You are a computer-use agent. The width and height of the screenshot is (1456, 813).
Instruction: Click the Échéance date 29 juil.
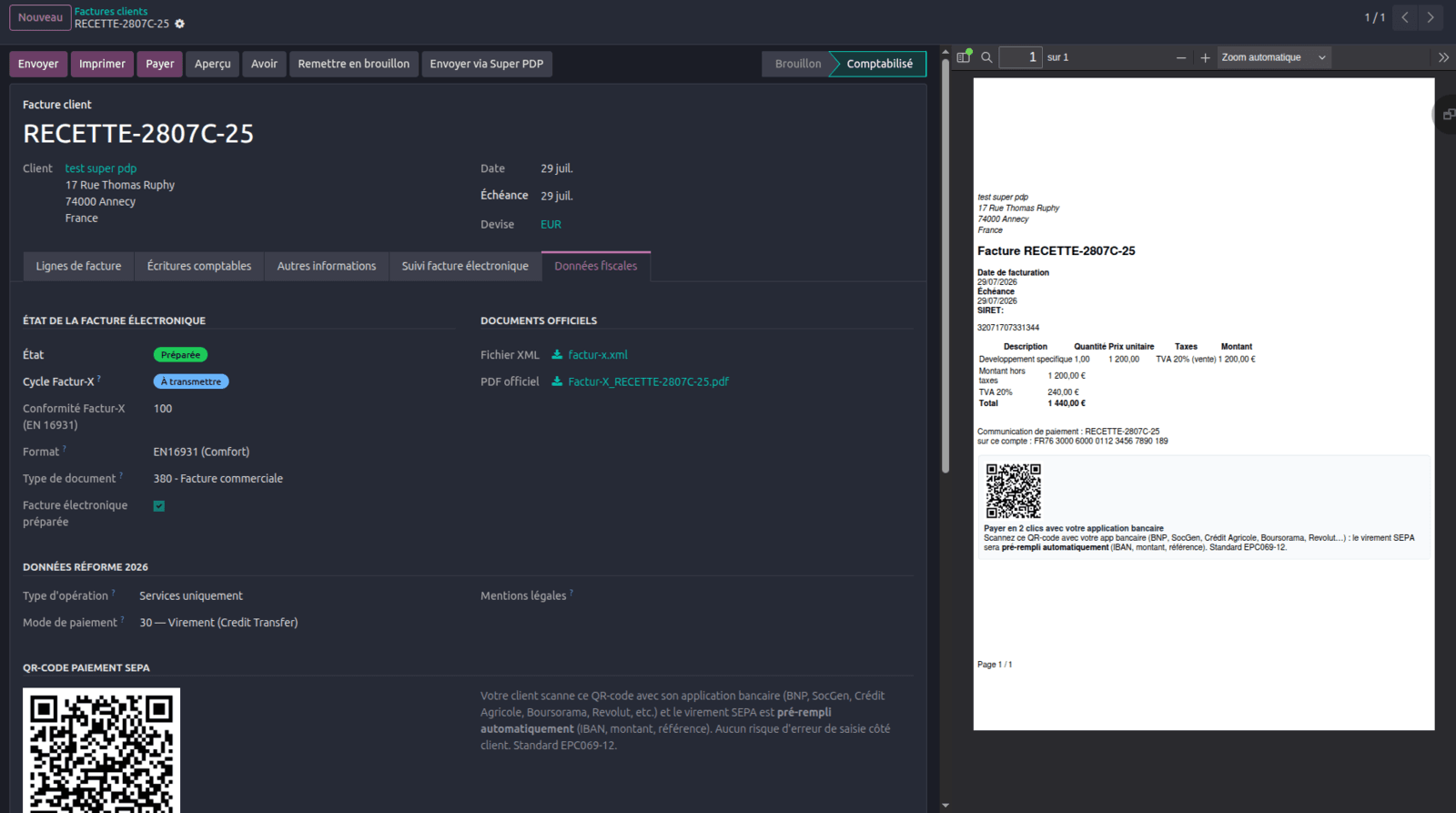[557, 196]
